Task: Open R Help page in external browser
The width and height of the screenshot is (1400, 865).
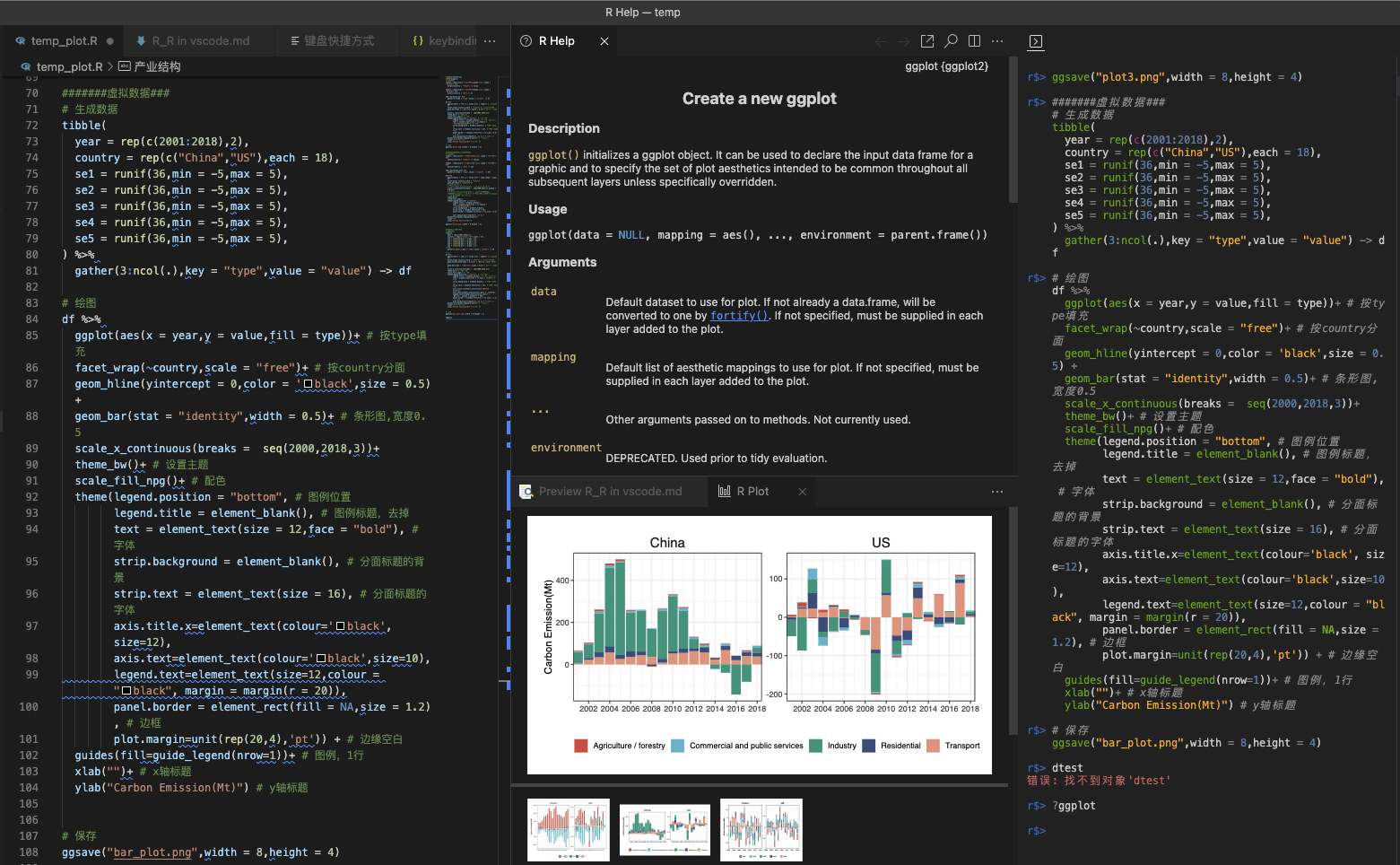Action: [927, 40]
